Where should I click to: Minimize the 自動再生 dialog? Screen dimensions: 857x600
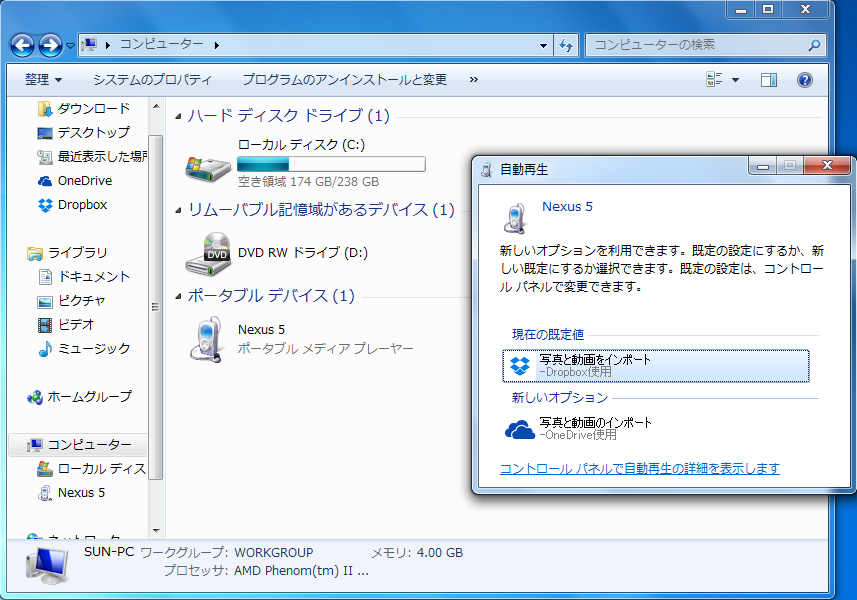[x=763, y=166]
